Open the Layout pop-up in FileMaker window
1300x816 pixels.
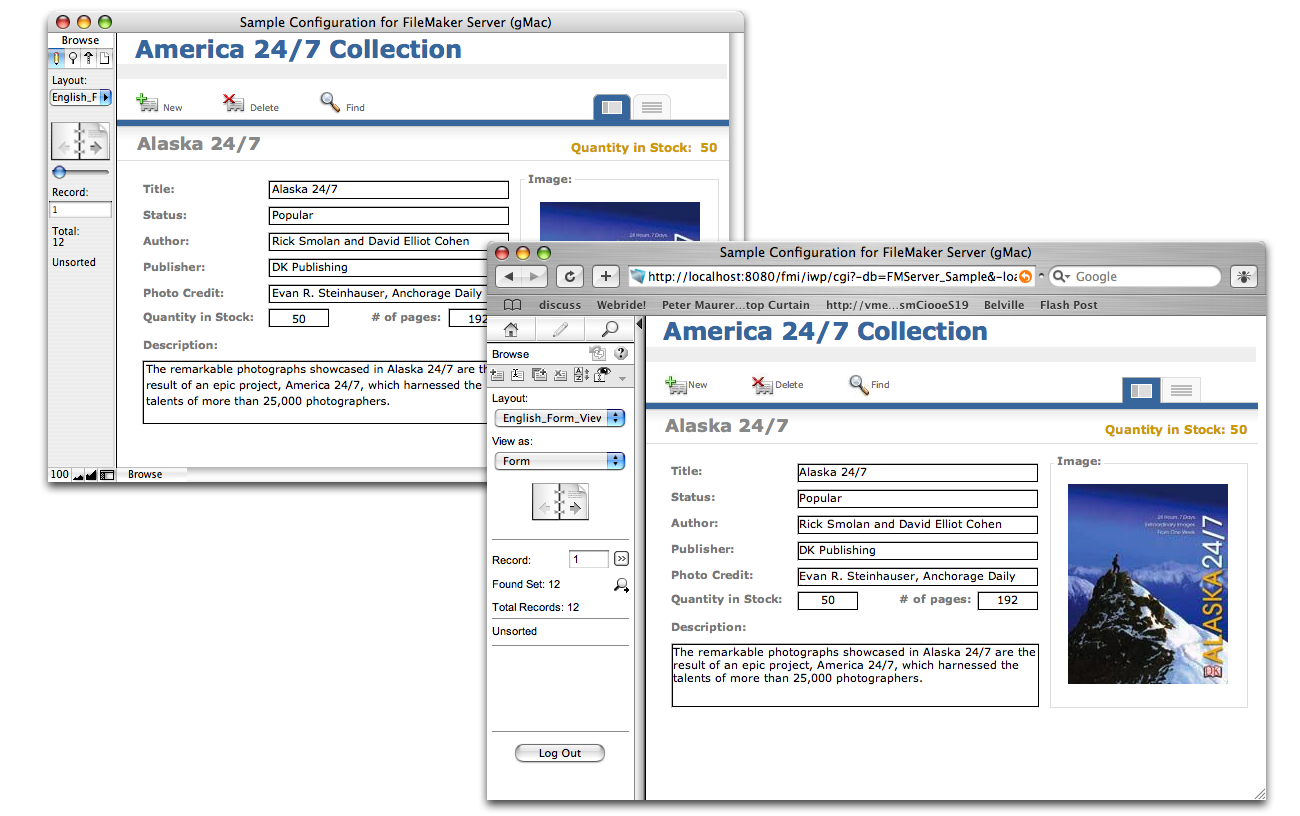pos(81,97)
